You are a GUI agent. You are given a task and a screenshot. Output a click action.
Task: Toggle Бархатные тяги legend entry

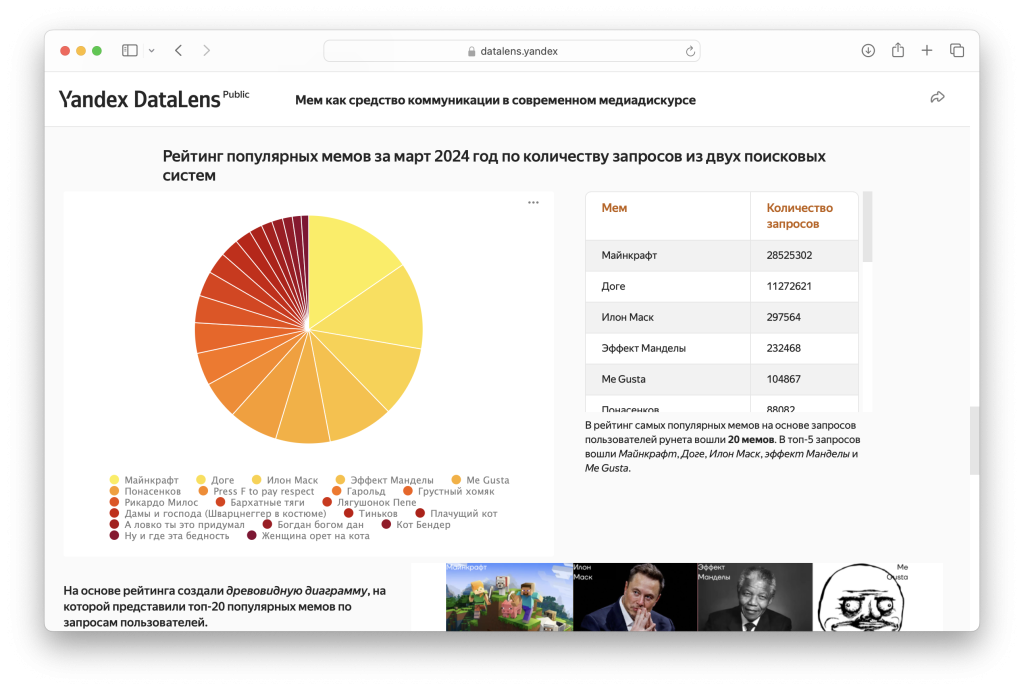tap(261, 502)
